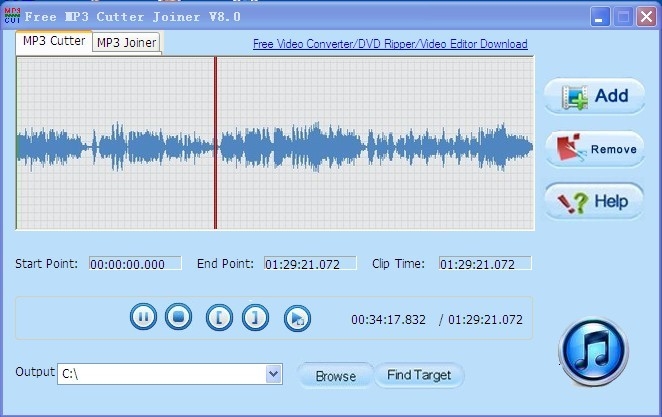Open the Help button
Viewport: 662px width, 417px height.
click(x=595, y=201)
